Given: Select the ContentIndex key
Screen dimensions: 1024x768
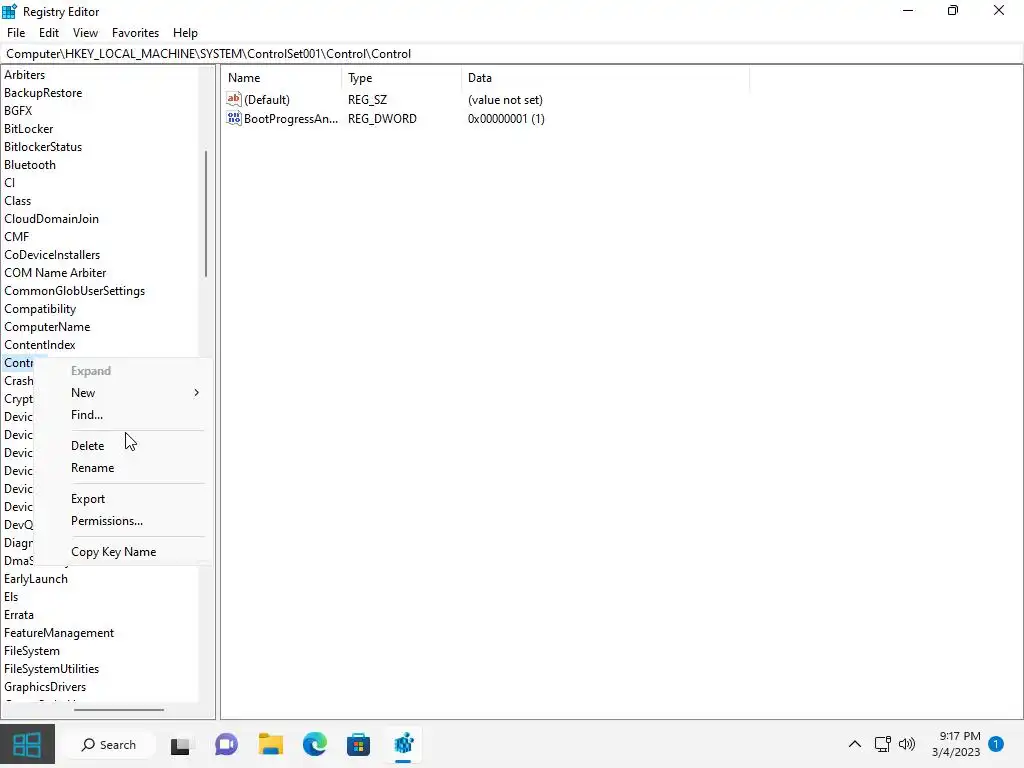Looking at the screenshot, I should point(40,344).
